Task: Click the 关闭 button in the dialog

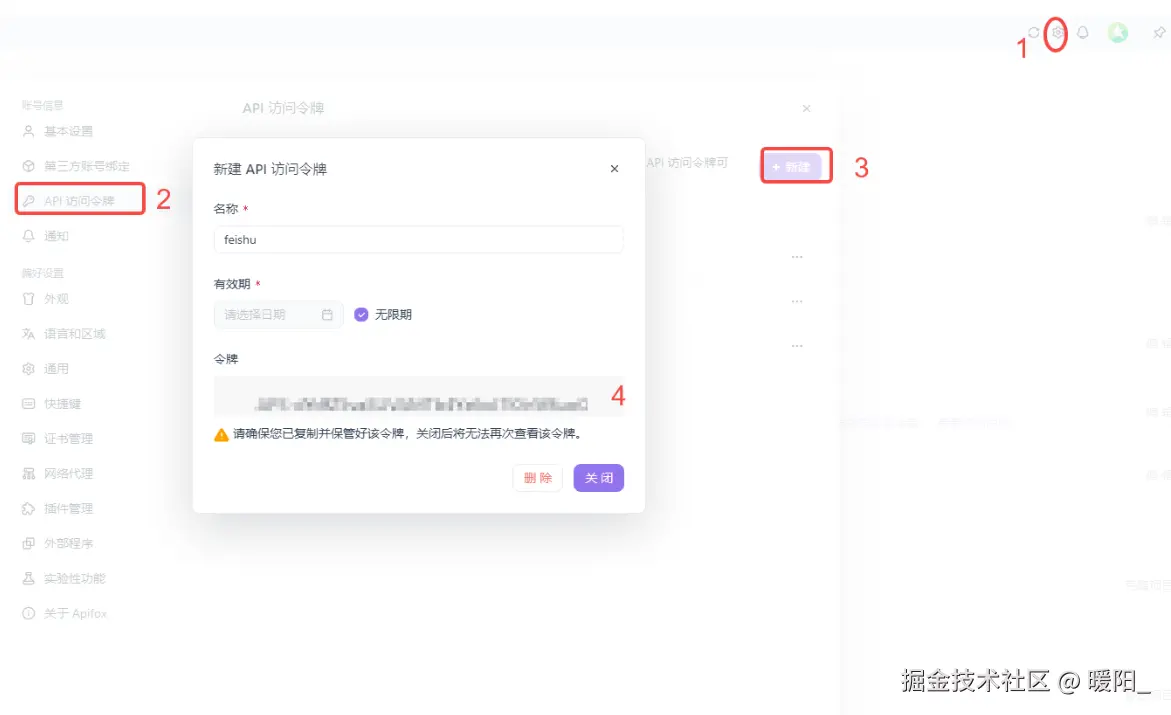Action: tap(599, 478)
